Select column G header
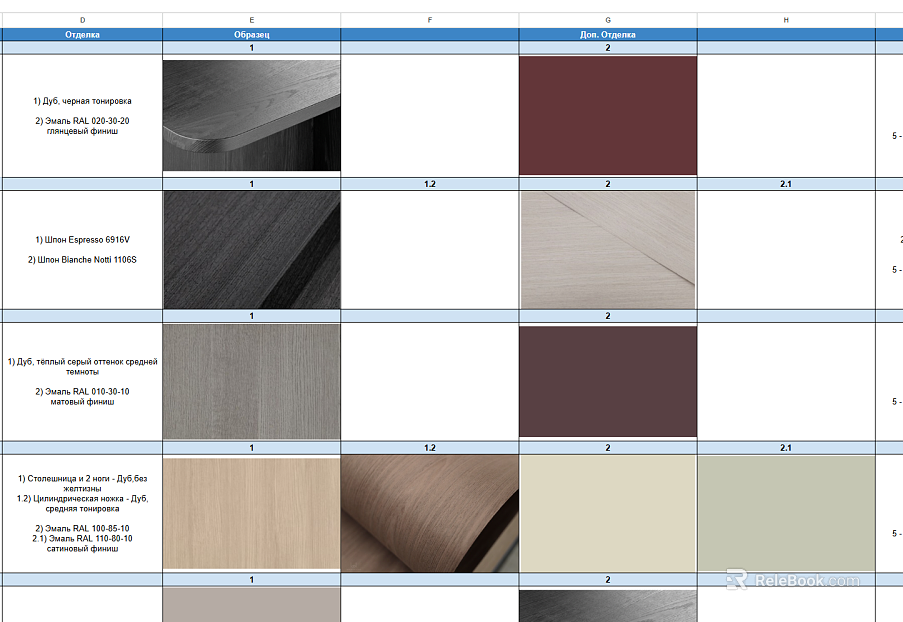 click(608, 20)
